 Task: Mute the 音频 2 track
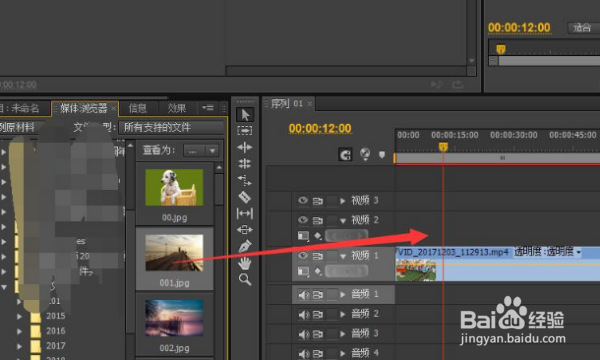point(304,314)
